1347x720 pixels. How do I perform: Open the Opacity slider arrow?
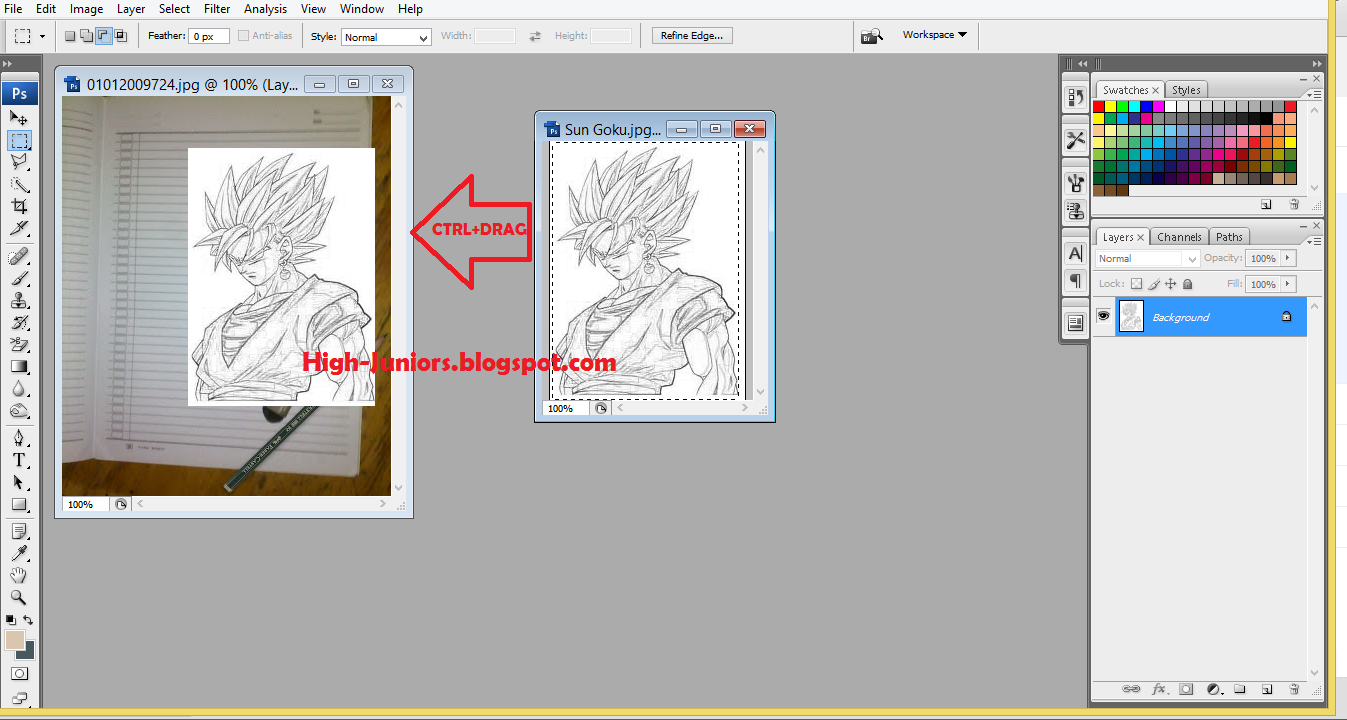[1288, 258]
